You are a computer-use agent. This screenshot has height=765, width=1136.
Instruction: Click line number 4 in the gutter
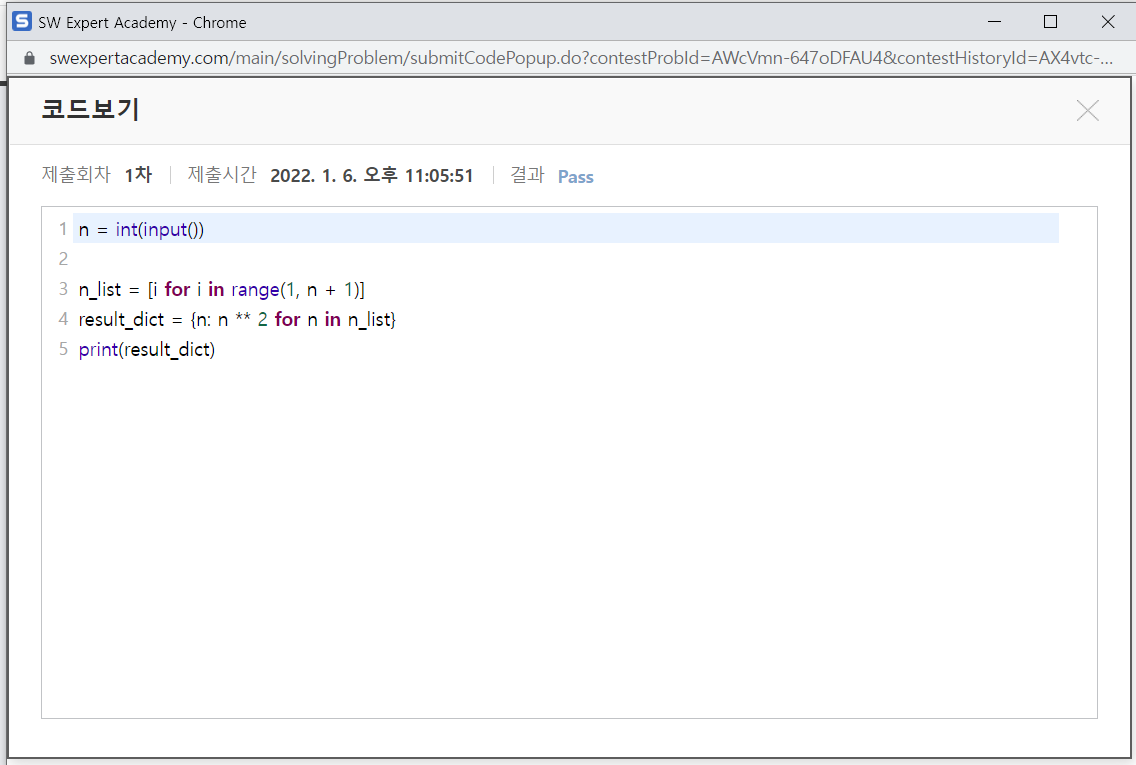[63, 319]
